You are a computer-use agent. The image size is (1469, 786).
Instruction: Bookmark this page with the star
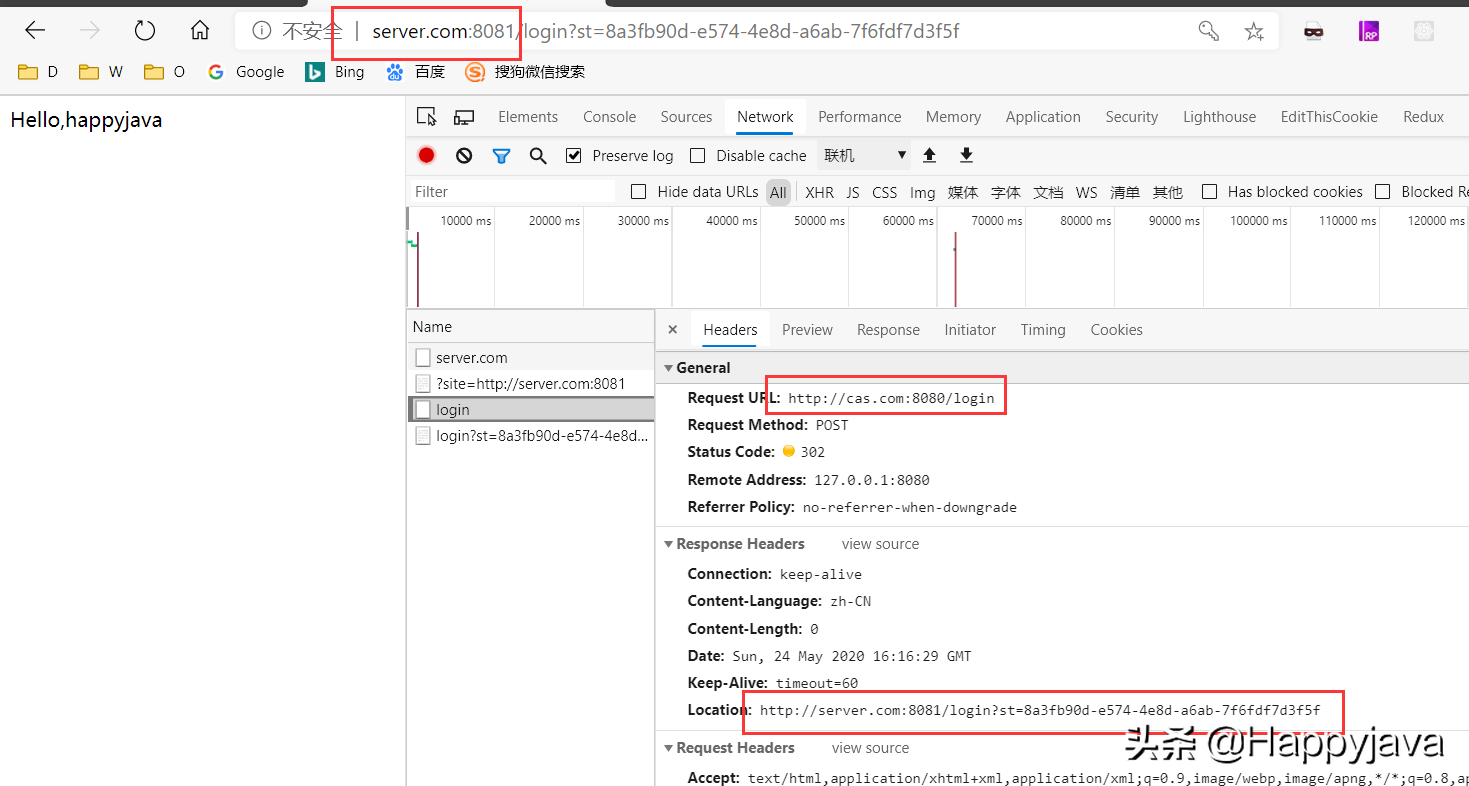[x=1254, y=32]
